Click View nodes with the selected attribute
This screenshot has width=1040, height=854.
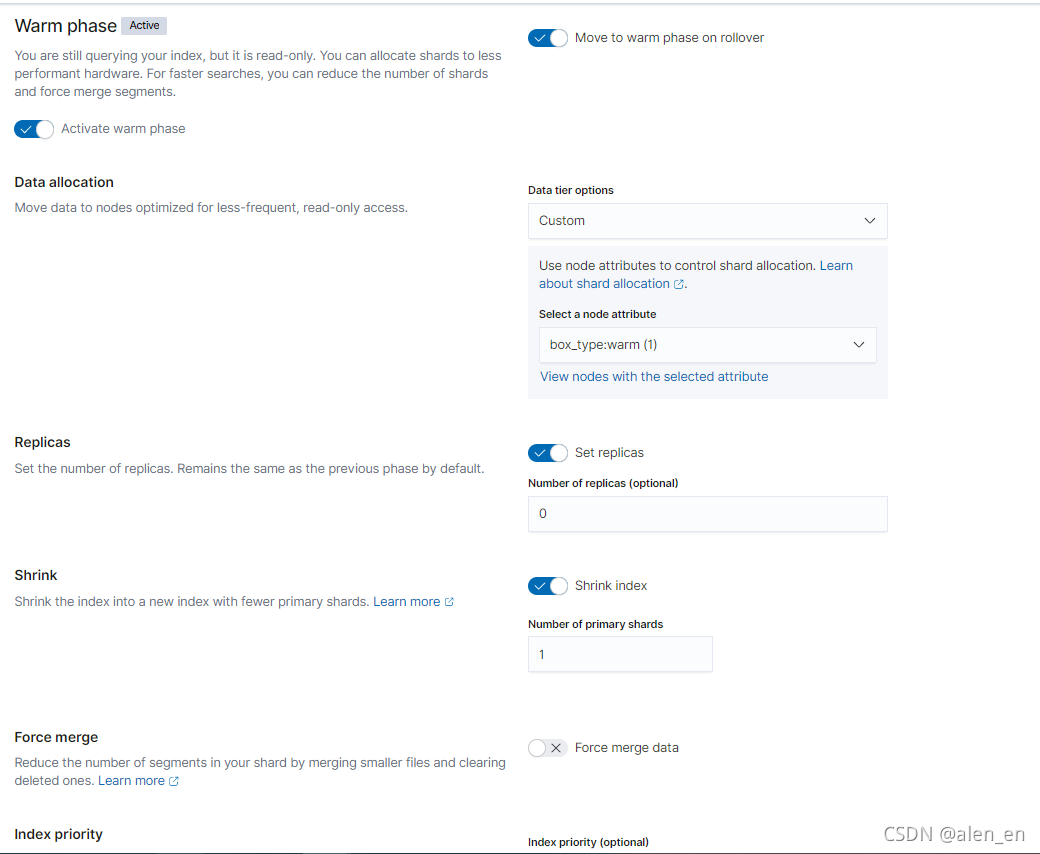coord(654,377)
